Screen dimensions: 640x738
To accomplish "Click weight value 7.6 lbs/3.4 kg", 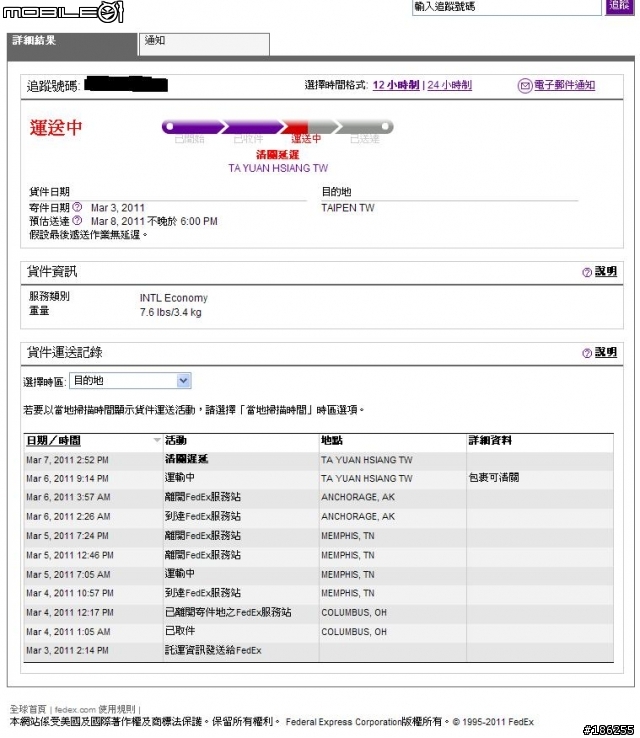I will (170, 312).
